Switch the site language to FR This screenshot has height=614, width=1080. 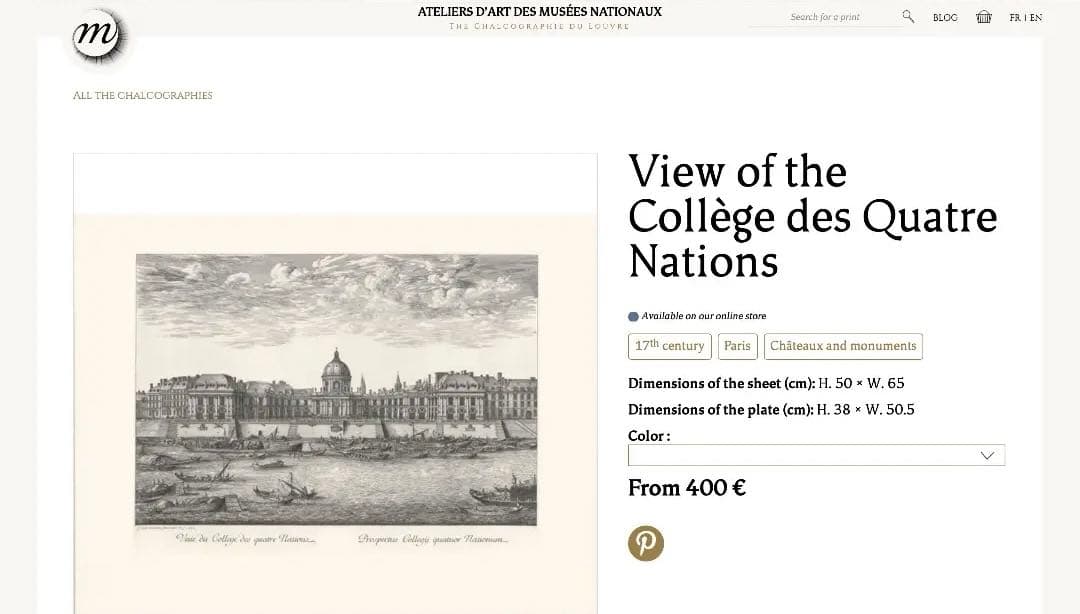point(1017,17)
